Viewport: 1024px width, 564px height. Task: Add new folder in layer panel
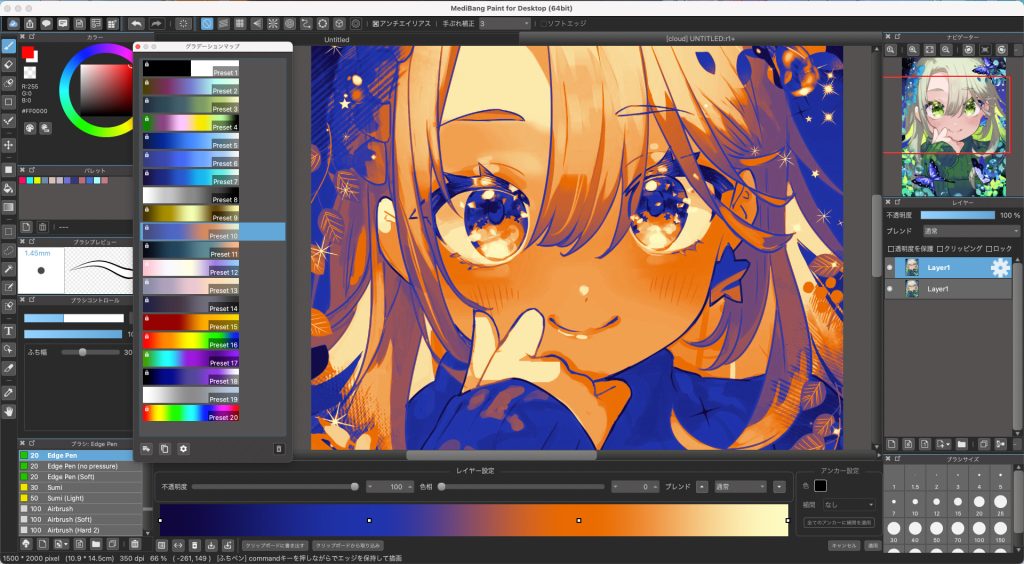click(x=961, y=445)
